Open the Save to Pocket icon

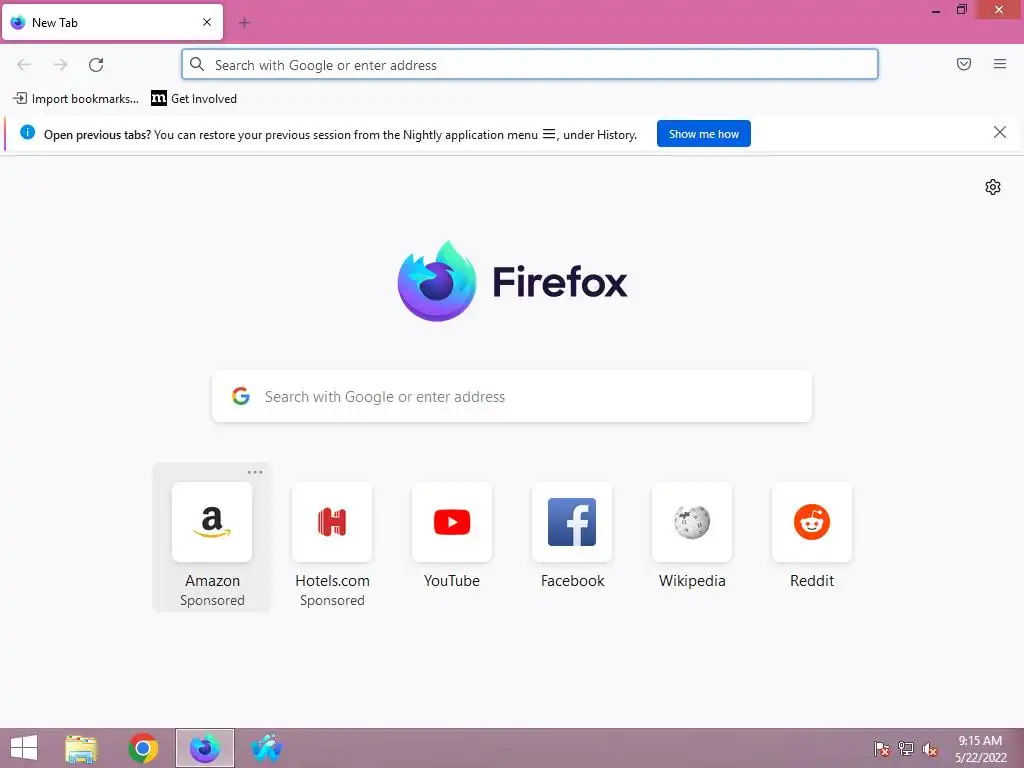point(964,64)
